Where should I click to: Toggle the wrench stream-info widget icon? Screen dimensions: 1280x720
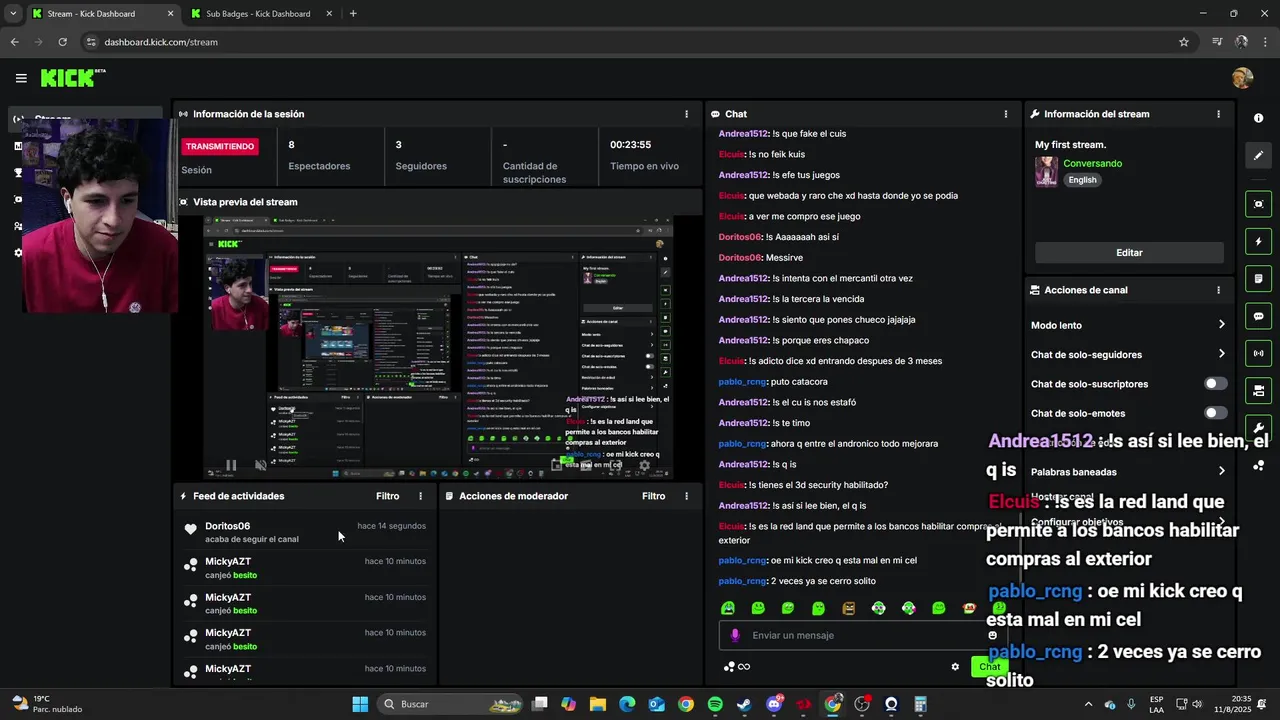(x=1258, y=427)
